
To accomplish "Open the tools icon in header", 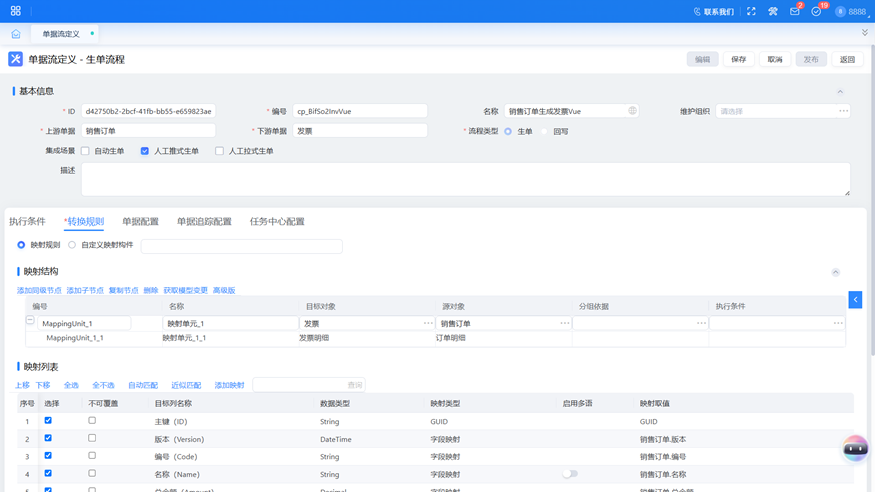I will pos(773,12).
